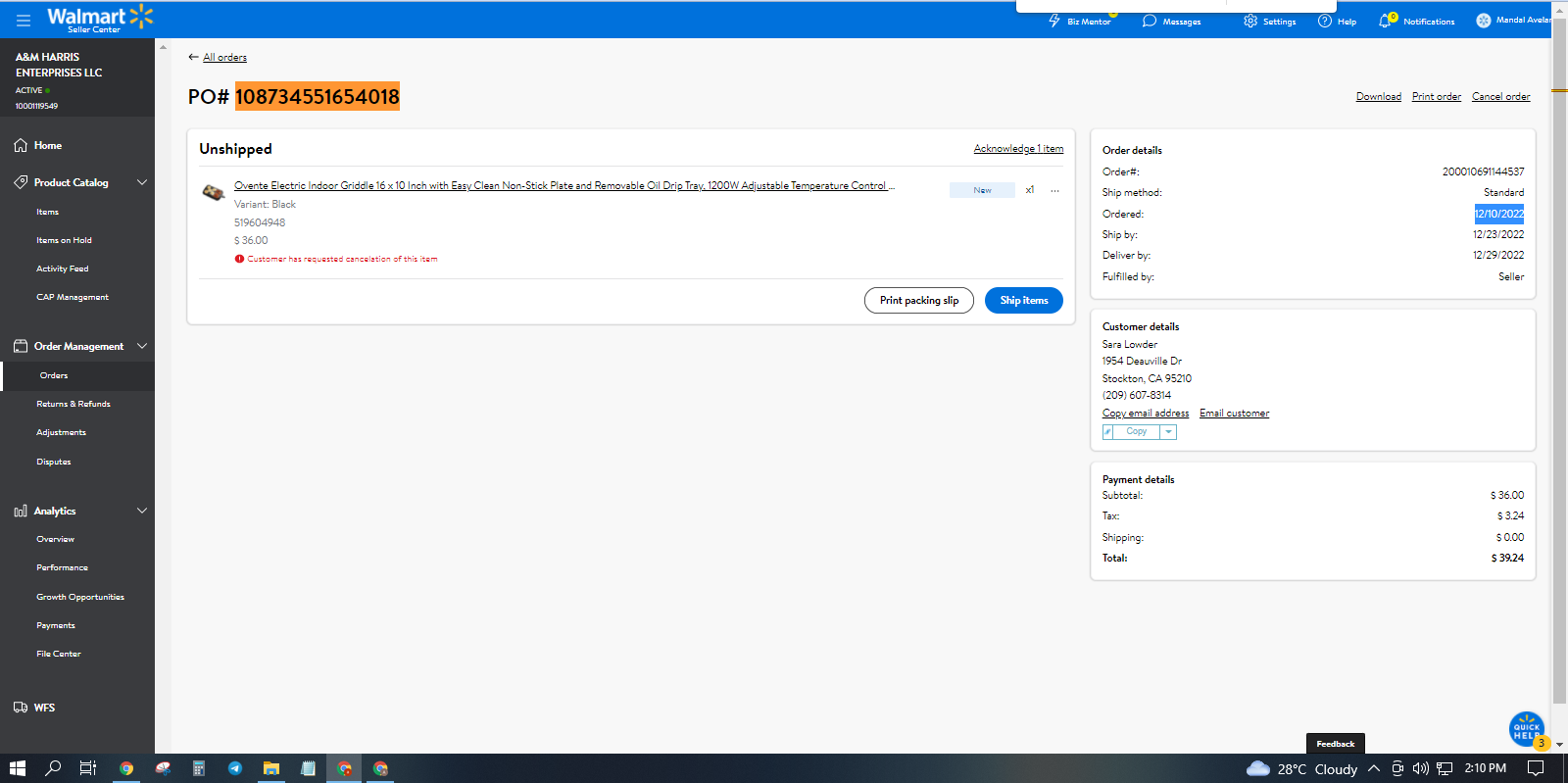Click the All orders link
Viewport: 1568px width, 783px height.
(x=224, y=57)
